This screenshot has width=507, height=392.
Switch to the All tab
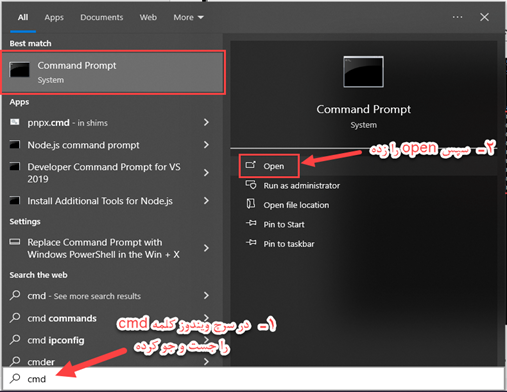click(23, 17)
